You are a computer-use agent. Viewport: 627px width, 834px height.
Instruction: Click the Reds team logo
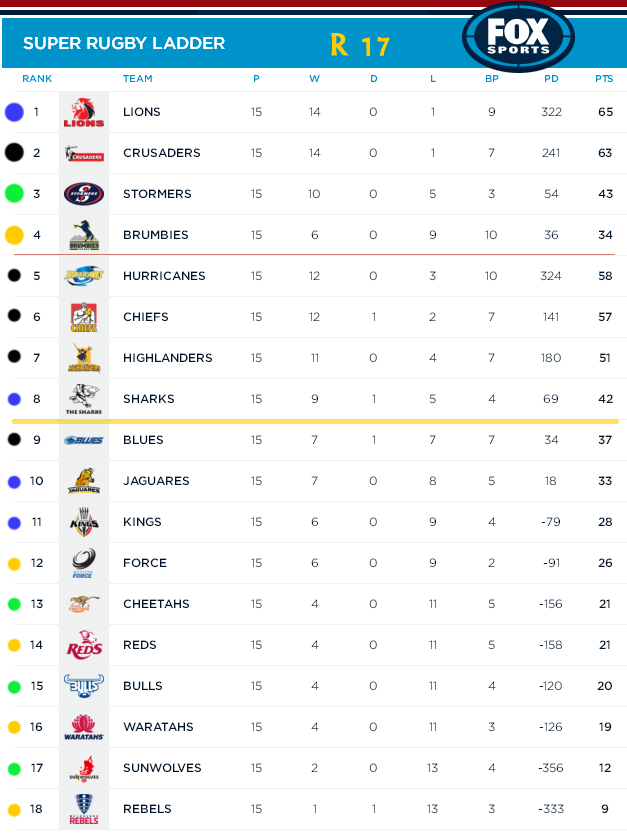pos(83,645)
